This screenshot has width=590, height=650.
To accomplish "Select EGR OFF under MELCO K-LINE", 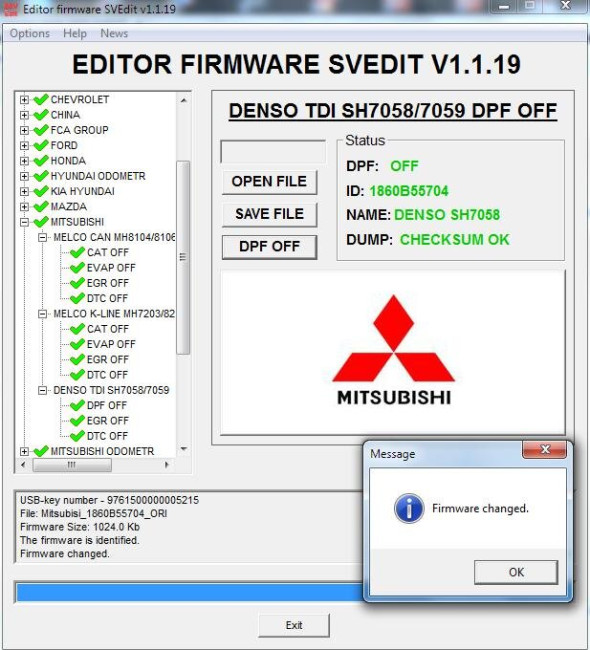I will [108, 359].
